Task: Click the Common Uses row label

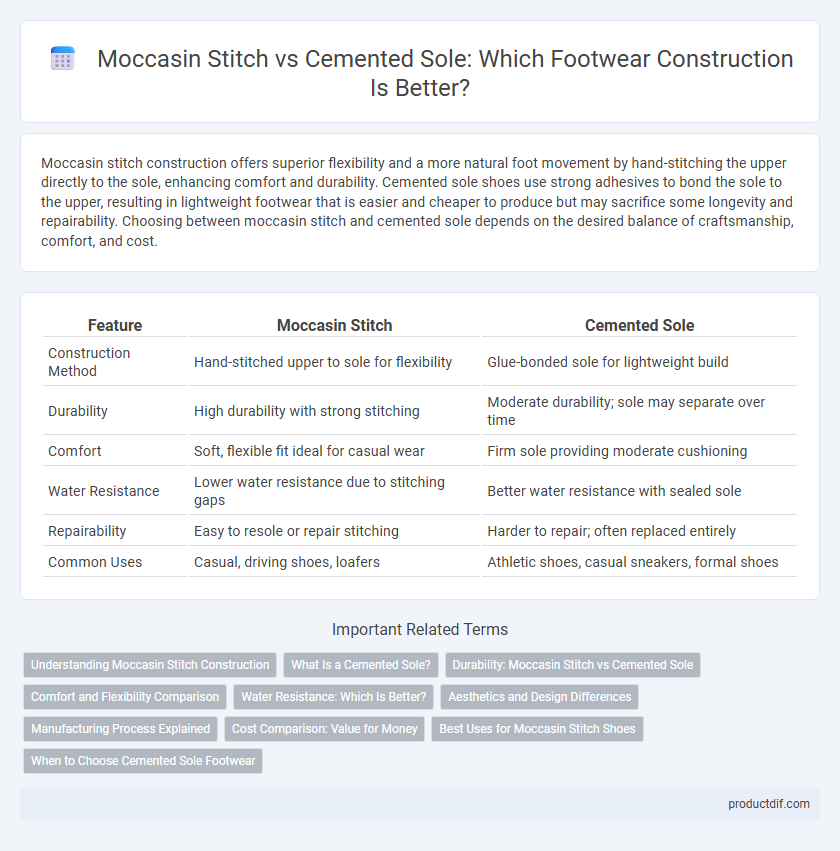Action: pyautogui.click(x=95, y=562)
